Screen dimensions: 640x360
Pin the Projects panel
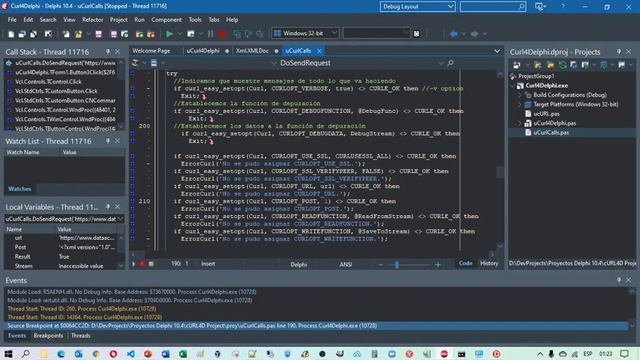(619, 52)
